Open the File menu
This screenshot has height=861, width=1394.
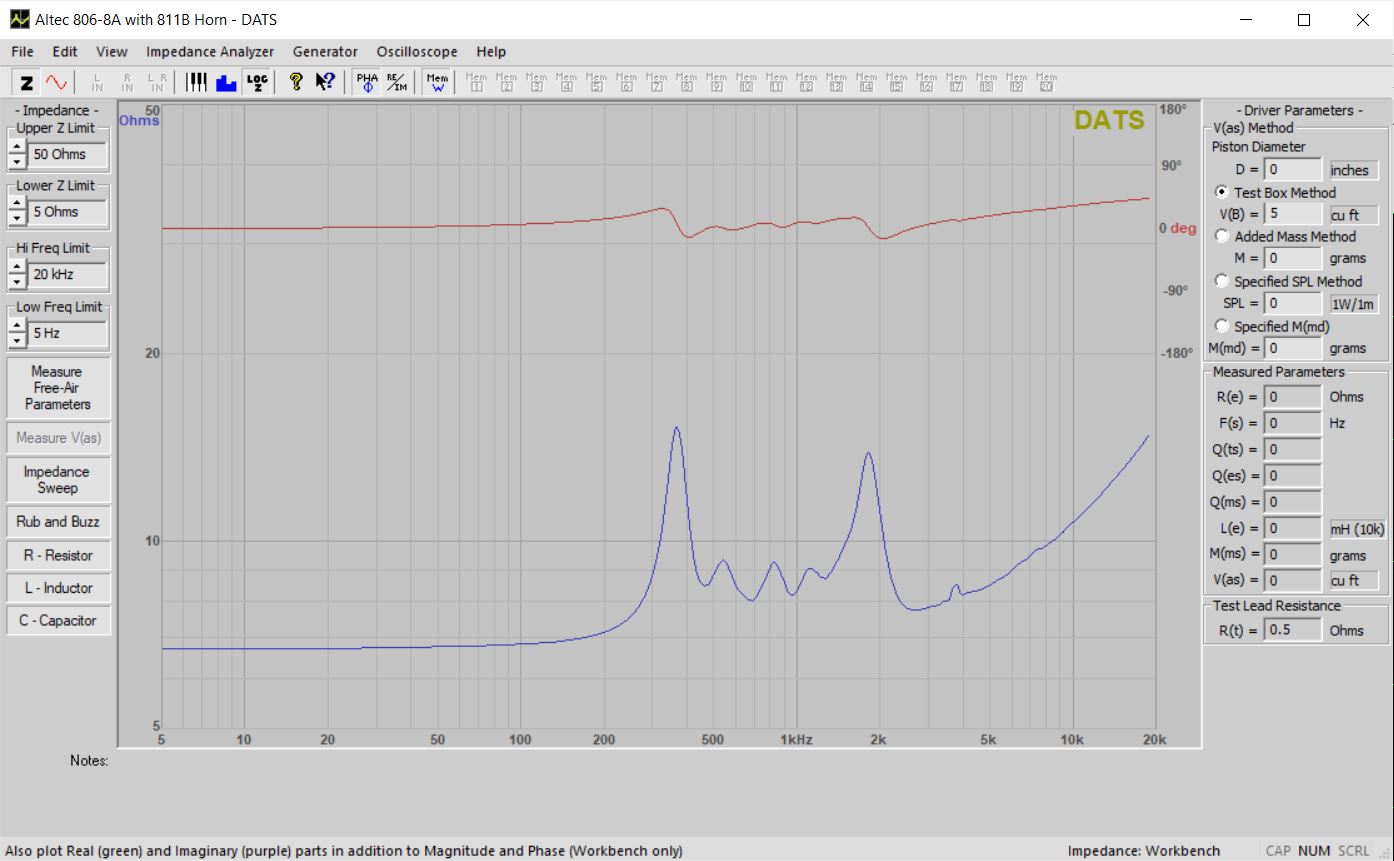22,51
